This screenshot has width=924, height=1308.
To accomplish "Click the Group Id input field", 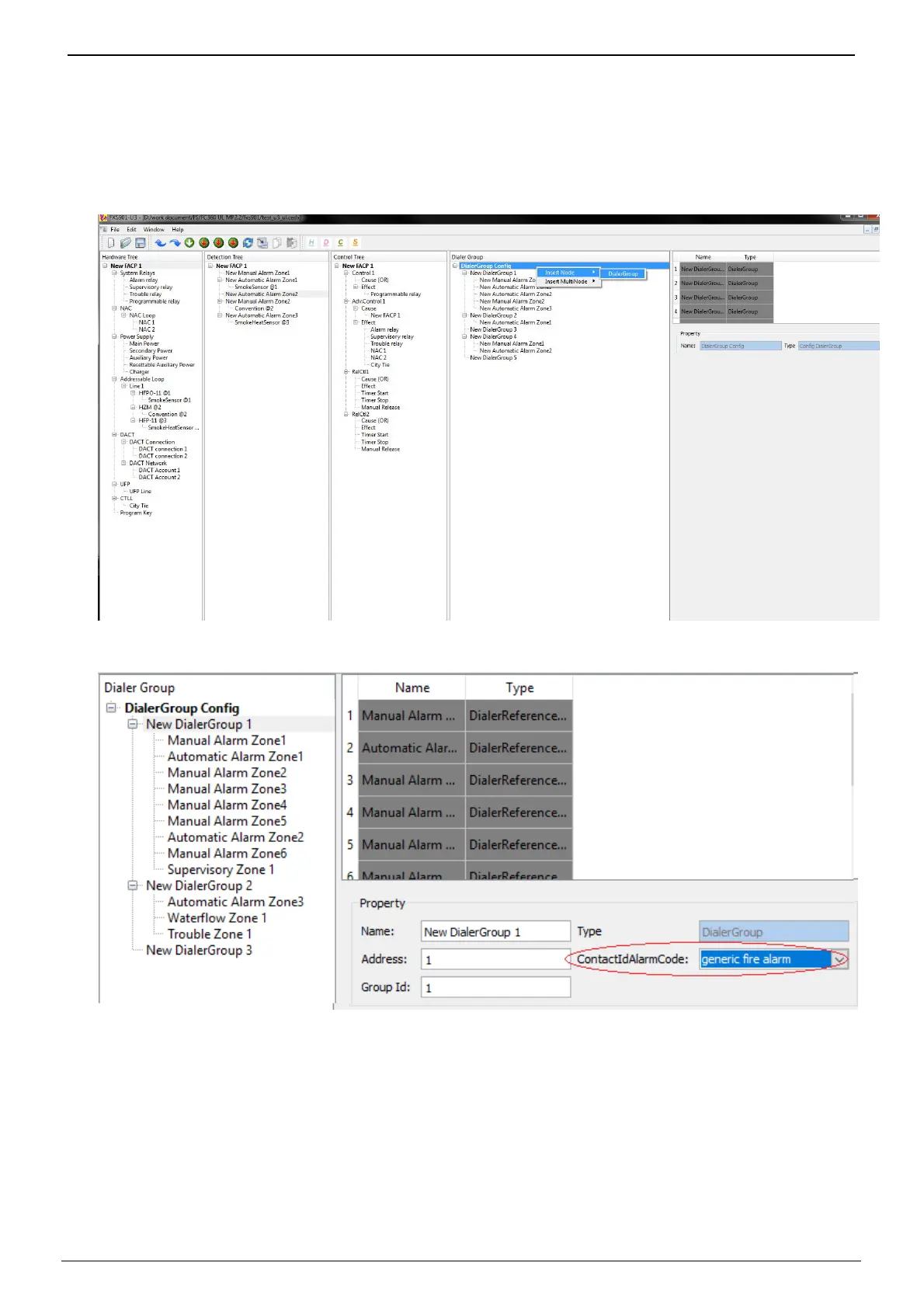I will coord(495,987).
